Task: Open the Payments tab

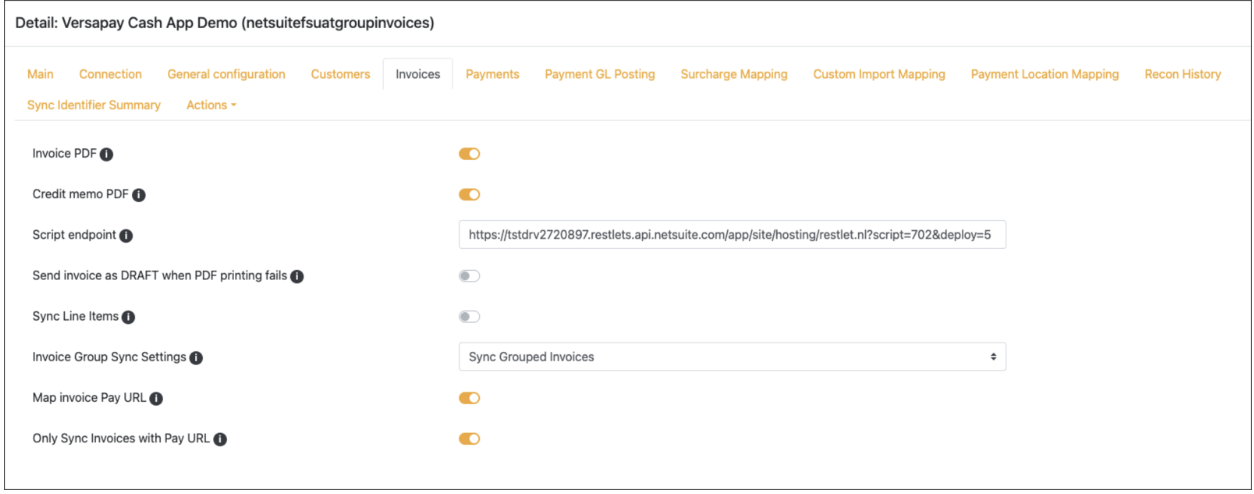Action: point(492,74)
